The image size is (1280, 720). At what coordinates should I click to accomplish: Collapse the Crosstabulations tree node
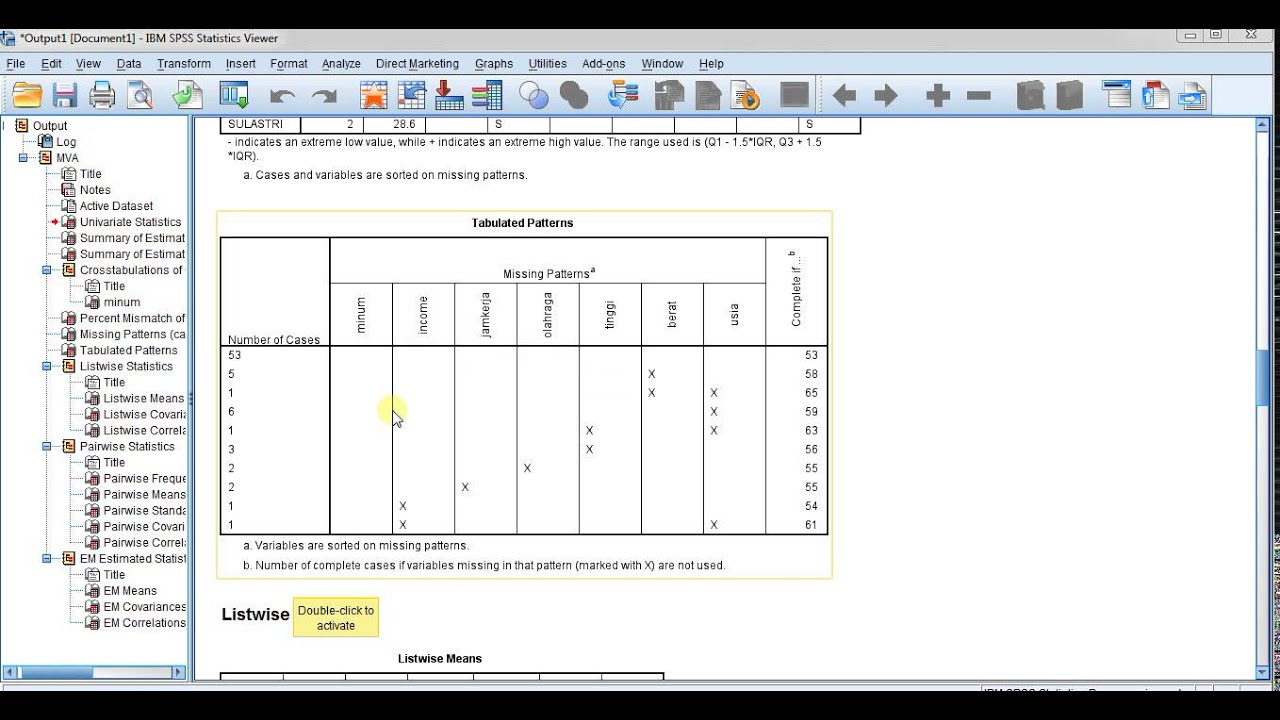pos(47,270)
